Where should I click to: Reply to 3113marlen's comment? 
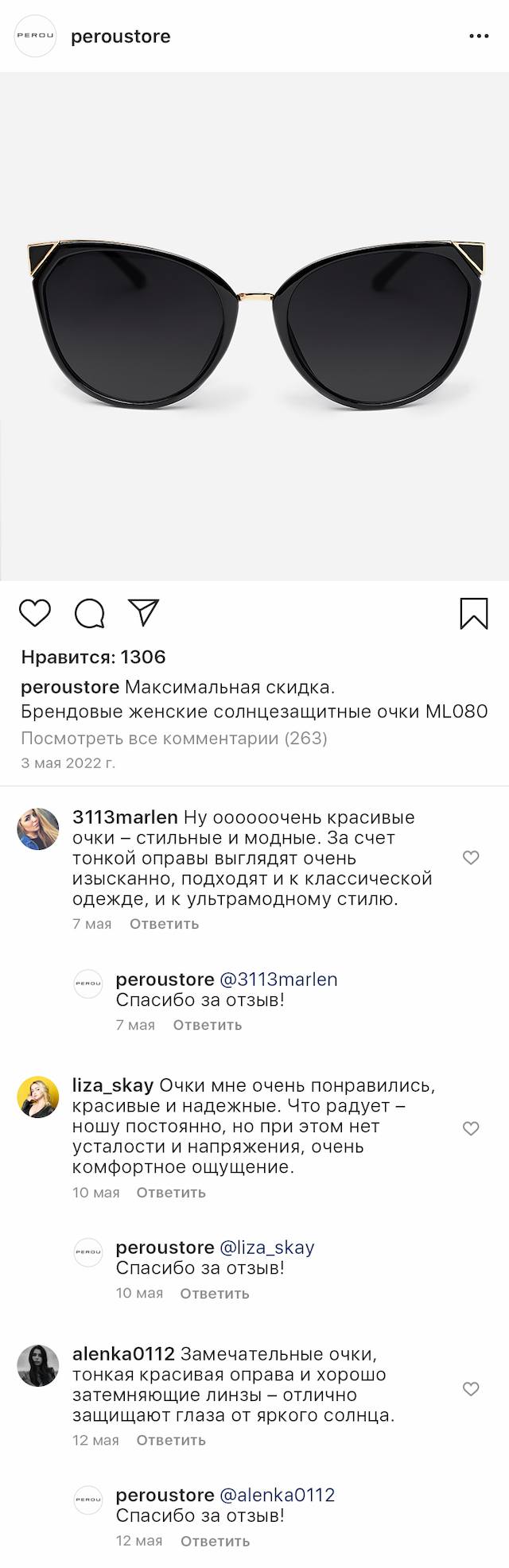click(x=164, y=924)
